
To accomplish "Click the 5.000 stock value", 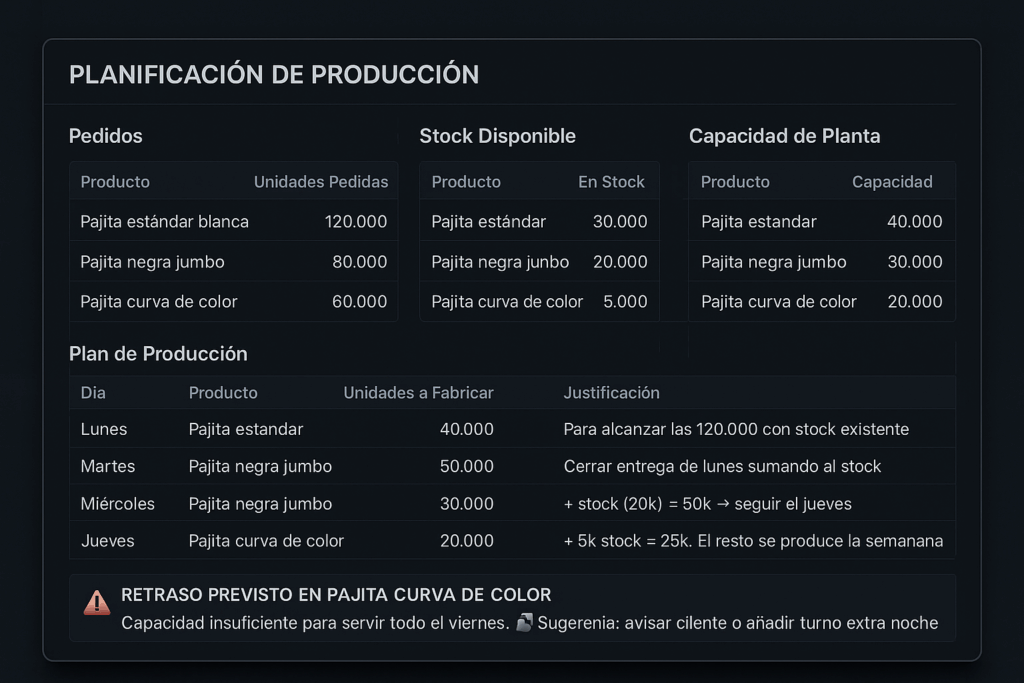I will click(x=625, y=302).
